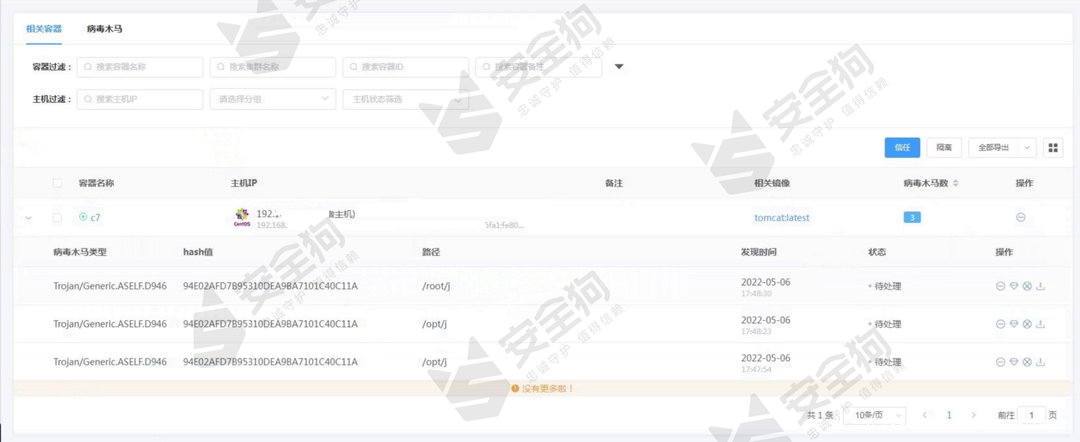
Task: Open the 10条/页 page size dropdown
Action: pos(878,415)
